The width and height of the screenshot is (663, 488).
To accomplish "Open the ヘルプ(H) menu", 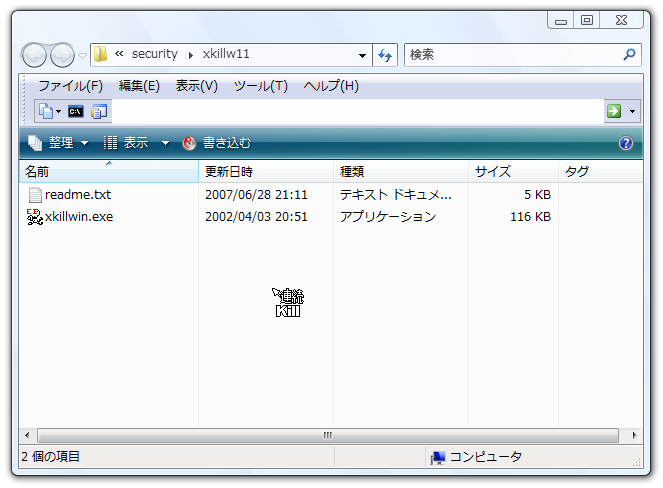I will tap(331, 86).
